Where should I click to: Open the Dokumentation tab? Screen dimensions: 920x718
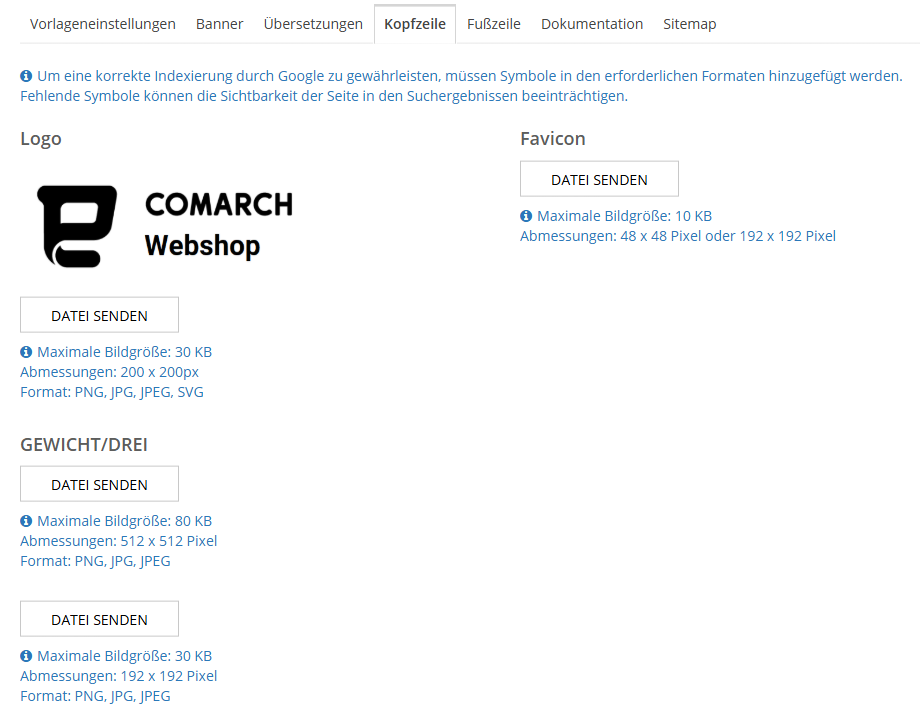pos(592,24)
